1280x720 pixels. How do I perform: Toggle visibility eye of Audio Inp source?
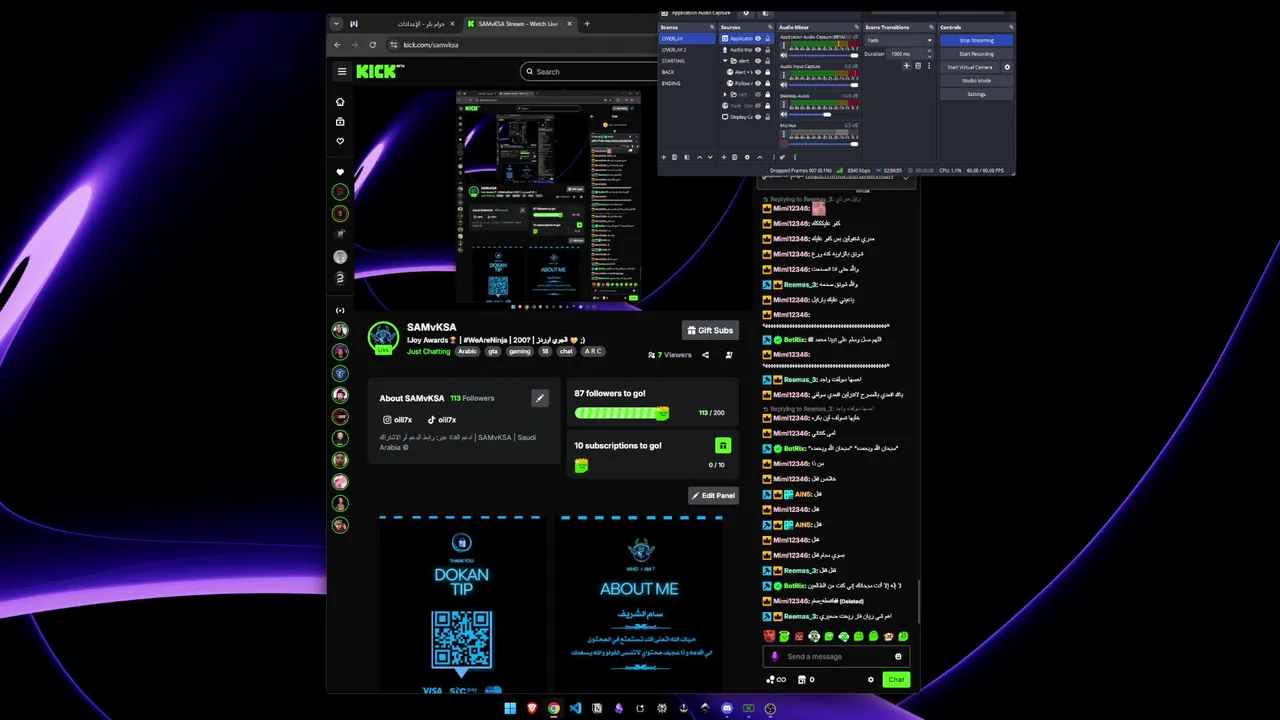point(758,50)
